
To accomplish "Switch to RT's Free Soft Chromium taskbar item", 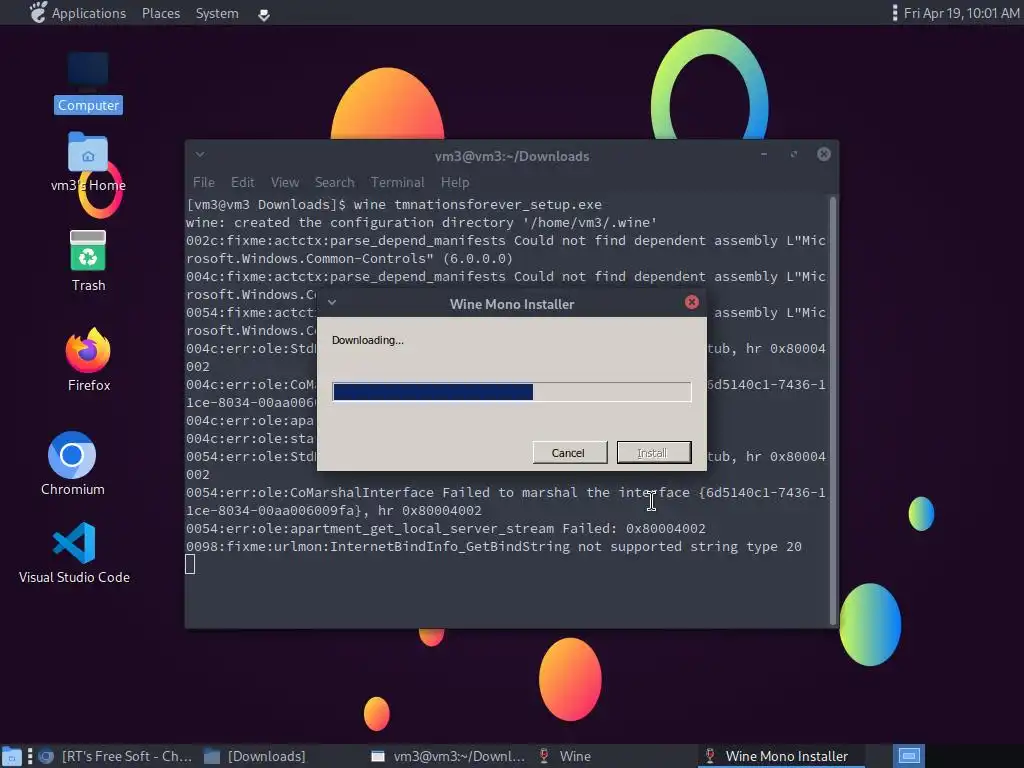I will tap(115, 756).
